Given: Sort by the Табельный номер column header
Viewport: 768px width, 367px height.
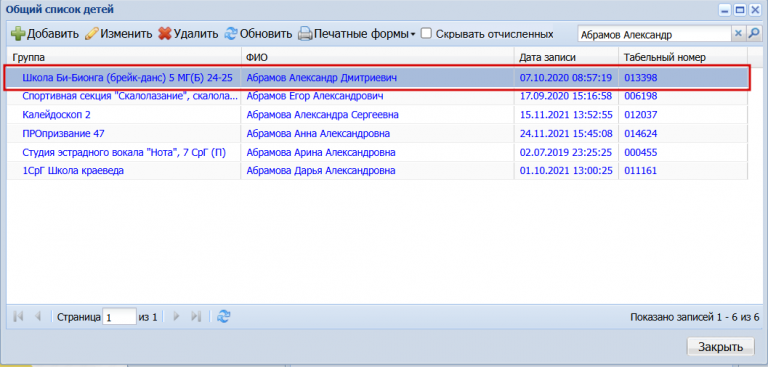Looking at the screenshot, I should point(683,57).
